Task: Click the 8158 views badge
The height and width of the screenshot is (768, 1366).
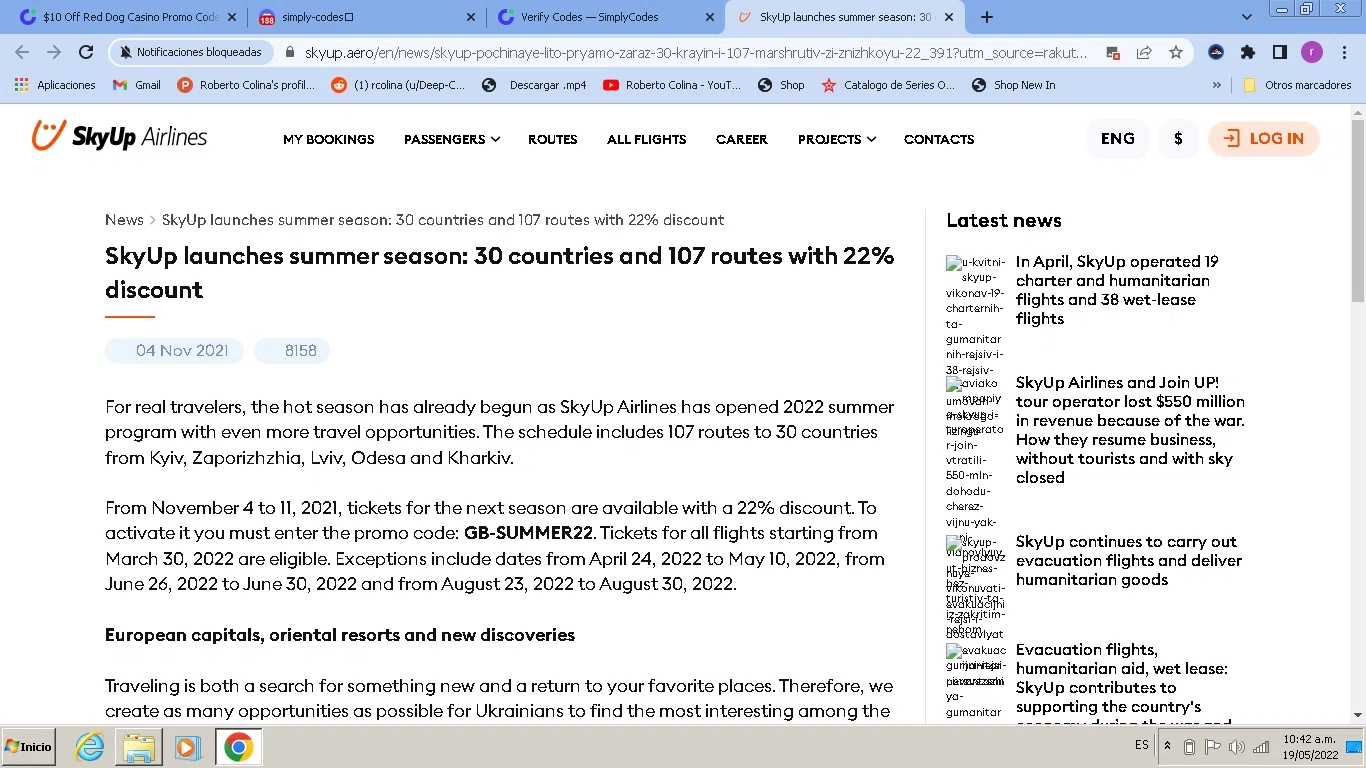Action: click(292, 351)
